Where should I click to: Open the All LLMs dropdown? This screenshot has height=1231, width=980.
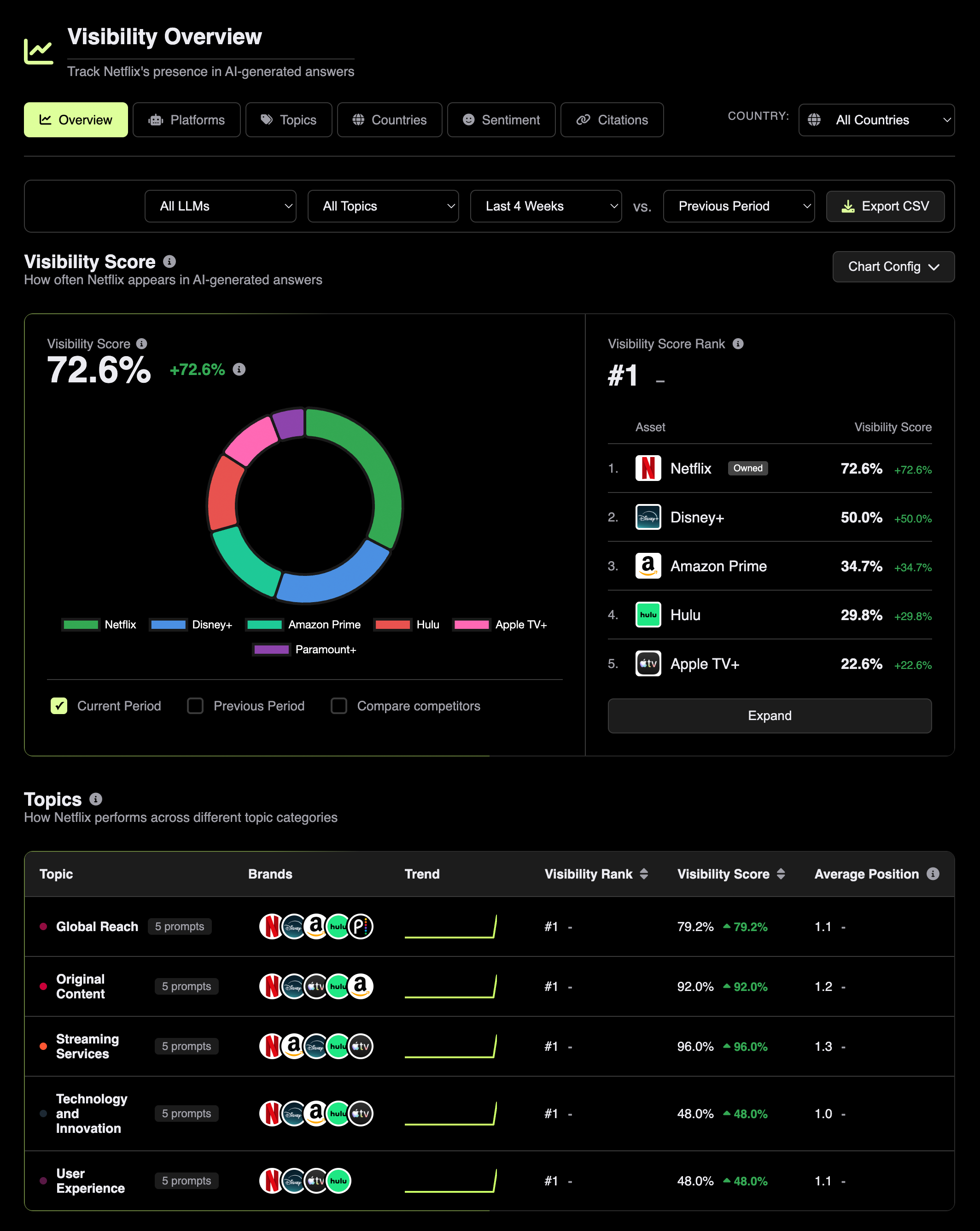click(220, 206)
